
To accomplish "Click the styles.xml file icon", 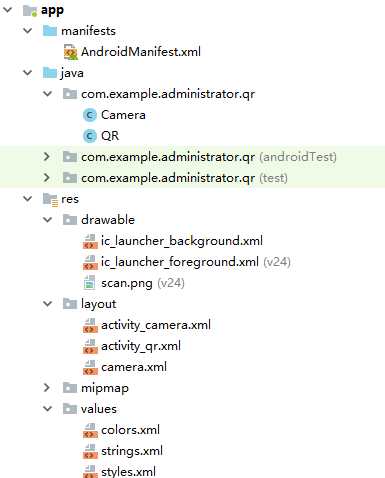I will click(x=90, y=471).
